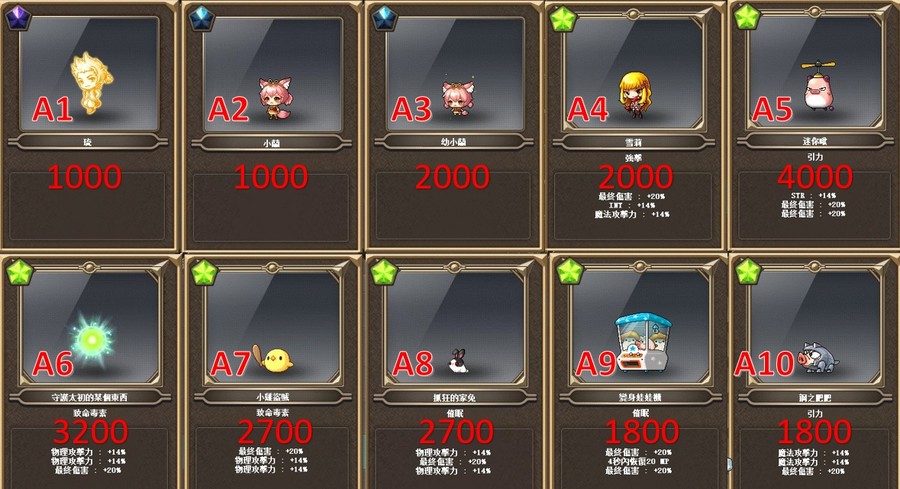Select the blonde girl character in card A4
Image resolution: width=900 pixels, height=489 pixels.
tap(635, 94)
